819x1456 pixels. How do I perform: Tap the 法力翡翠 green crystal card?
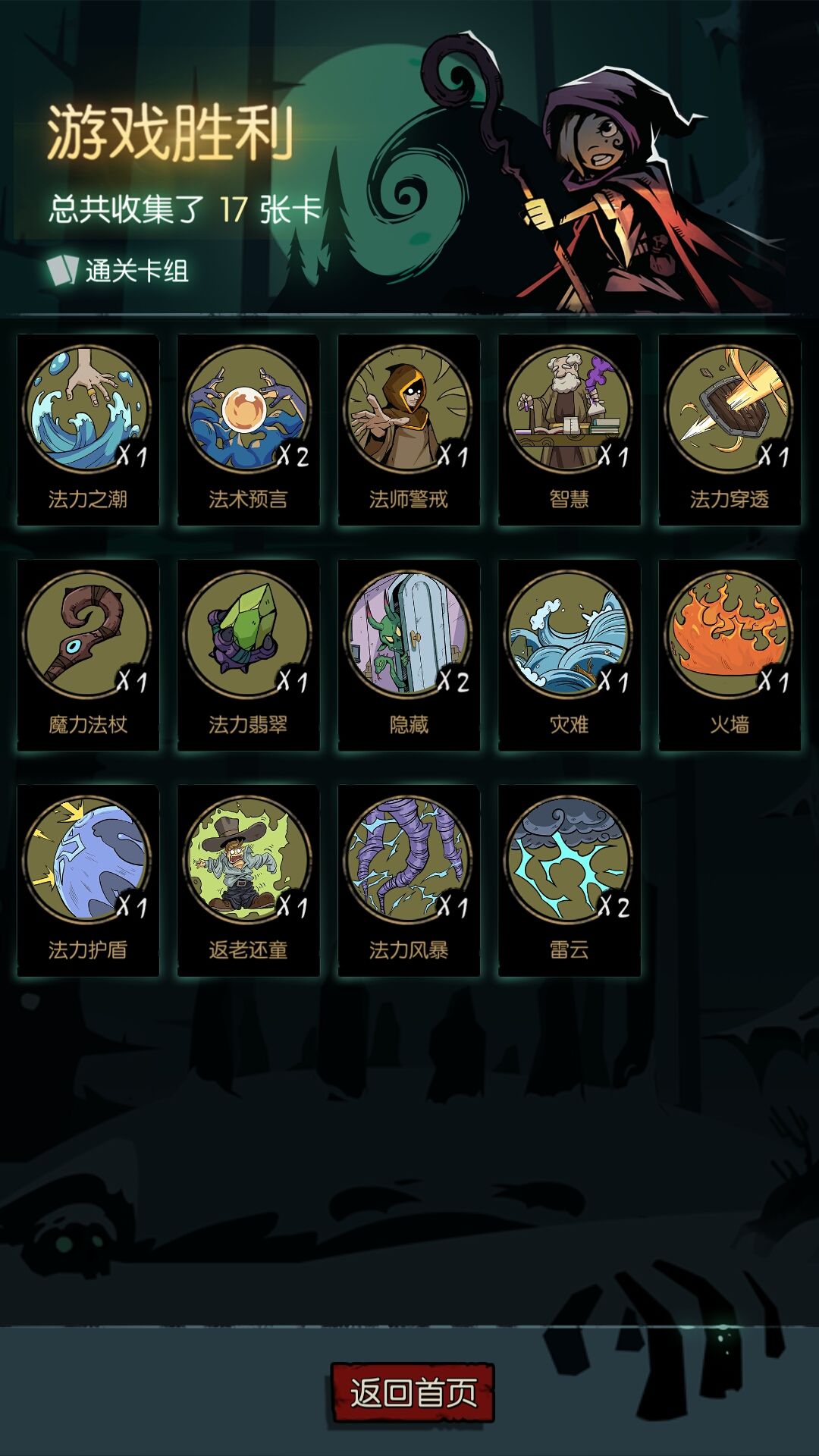click(248, 655)
